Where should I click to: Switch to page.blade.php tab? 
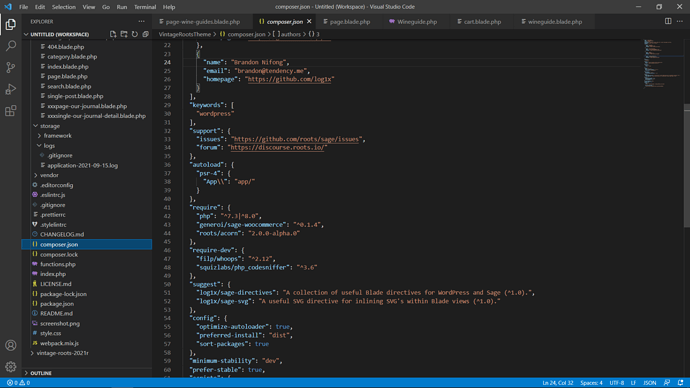click(x=350, y=22)
